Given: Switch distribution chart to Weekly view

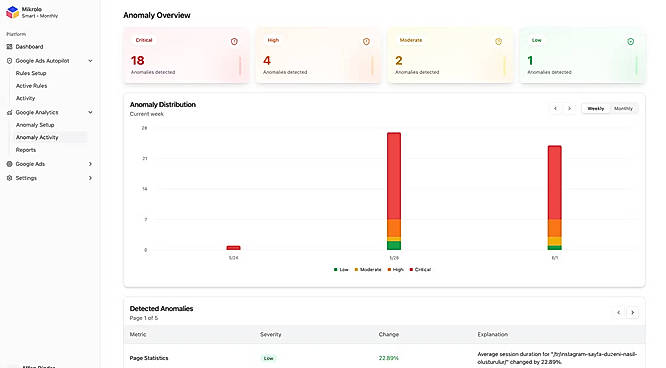Looking at the screenshot, I should (595, 109).
